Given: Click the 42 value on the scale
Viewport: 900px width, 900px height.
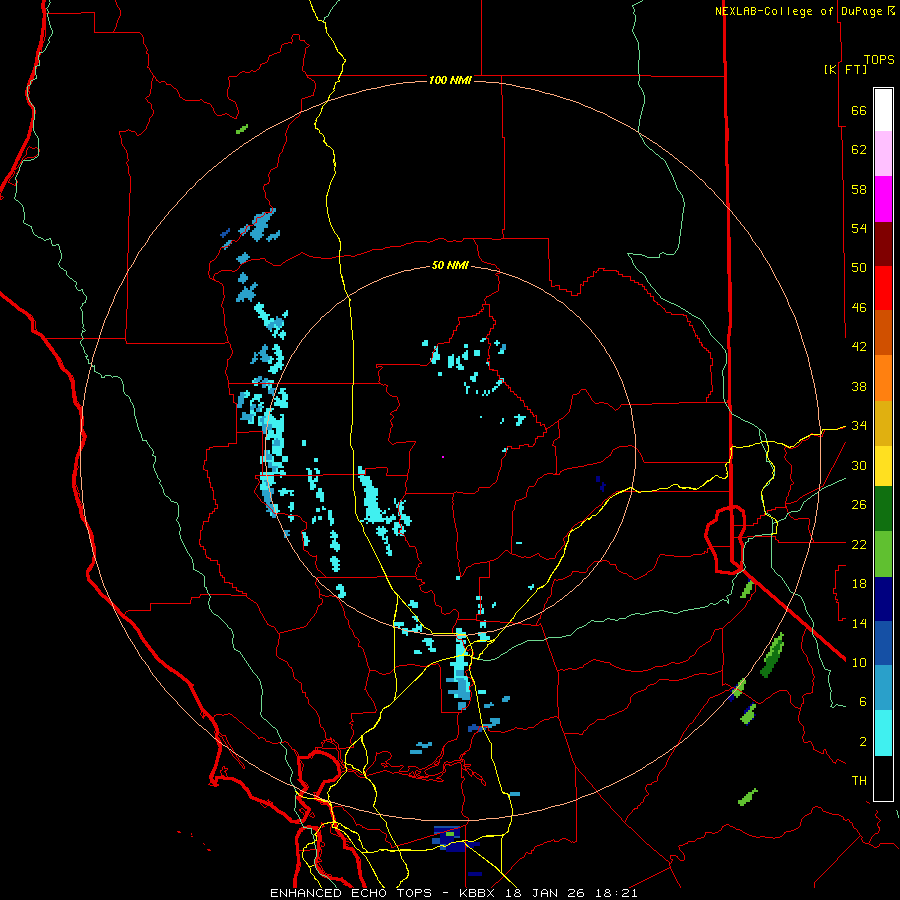Looking at the screenshot, I should [859, 347].
